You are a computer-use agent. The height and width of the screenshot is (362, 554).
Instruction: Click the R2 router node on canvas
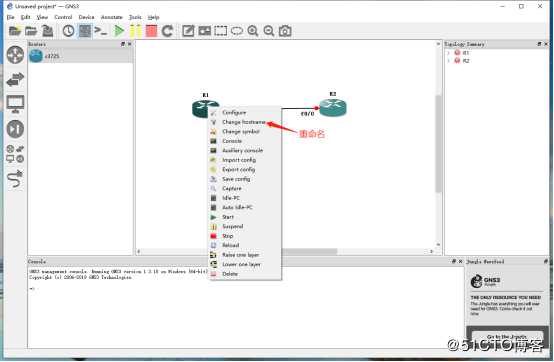point(332,107)
